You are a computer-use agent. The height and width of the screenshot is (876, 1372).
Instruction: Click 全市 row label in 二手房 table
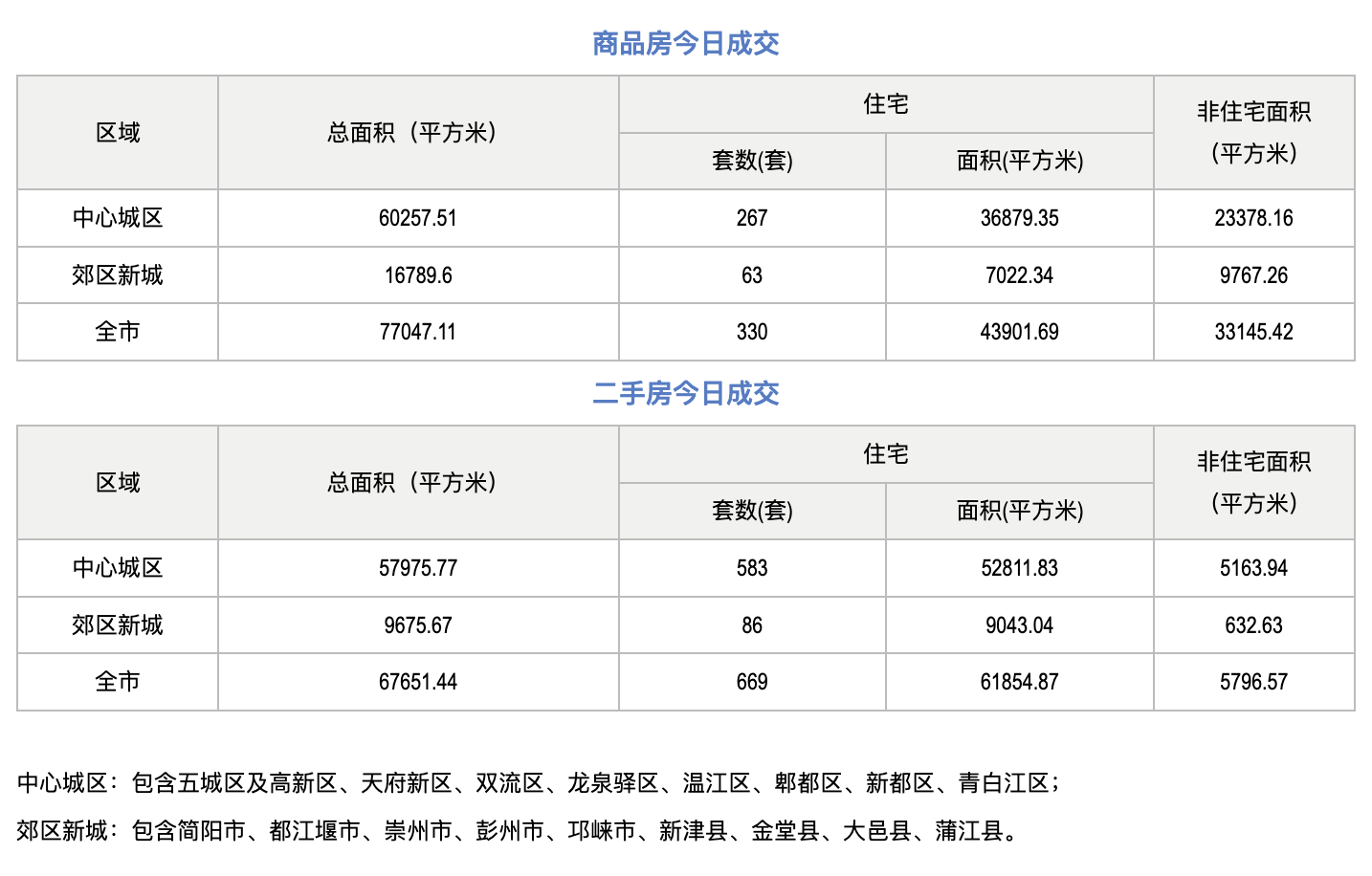point(118,682)
